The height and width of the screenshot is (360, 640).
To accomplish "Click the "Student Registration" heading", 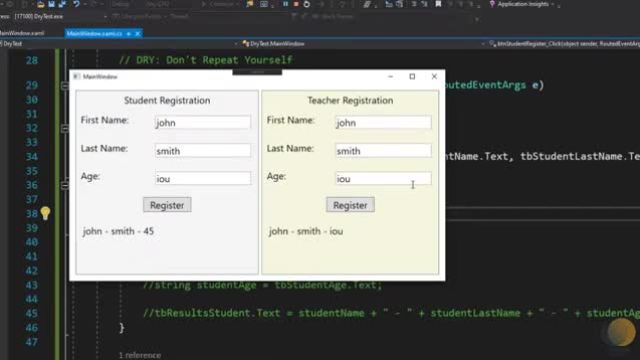I will 167,100.
